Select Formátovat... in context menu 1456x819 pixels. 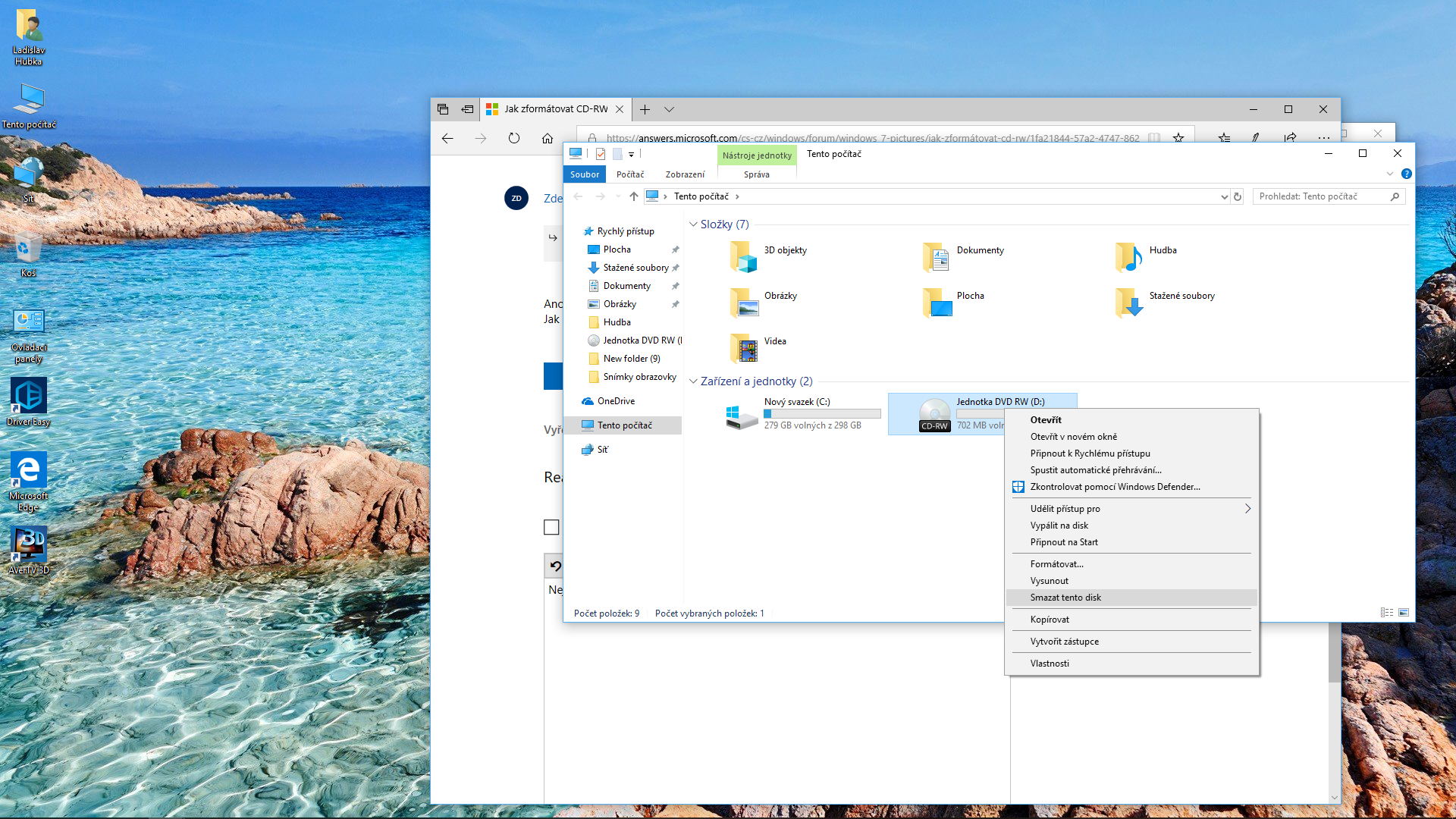tap(1056, 564)
